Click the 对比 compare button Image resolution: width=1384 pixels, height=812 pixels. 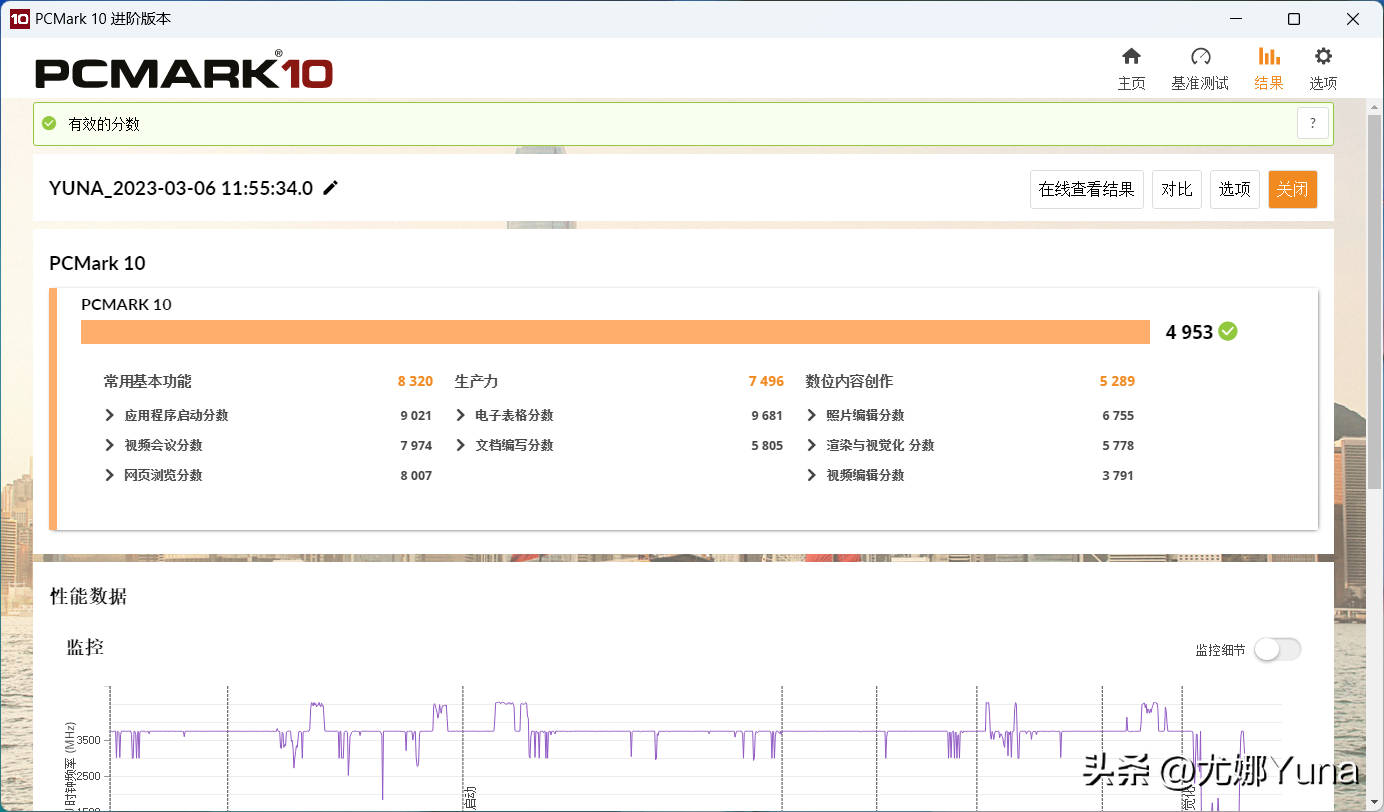pyautogui.click(x=1177, y=189)
